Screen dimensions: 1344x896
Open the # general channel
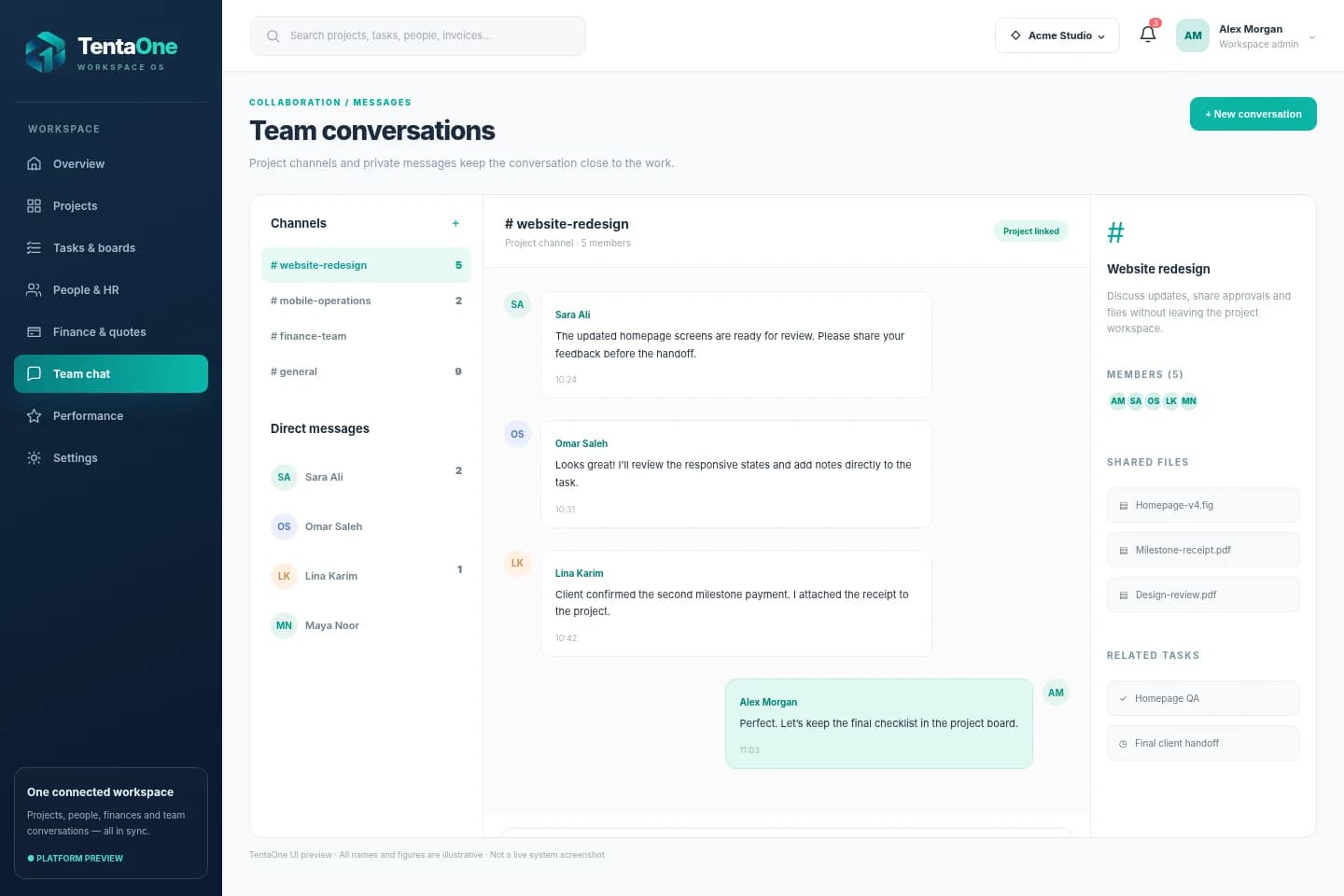tap(366, 371)
